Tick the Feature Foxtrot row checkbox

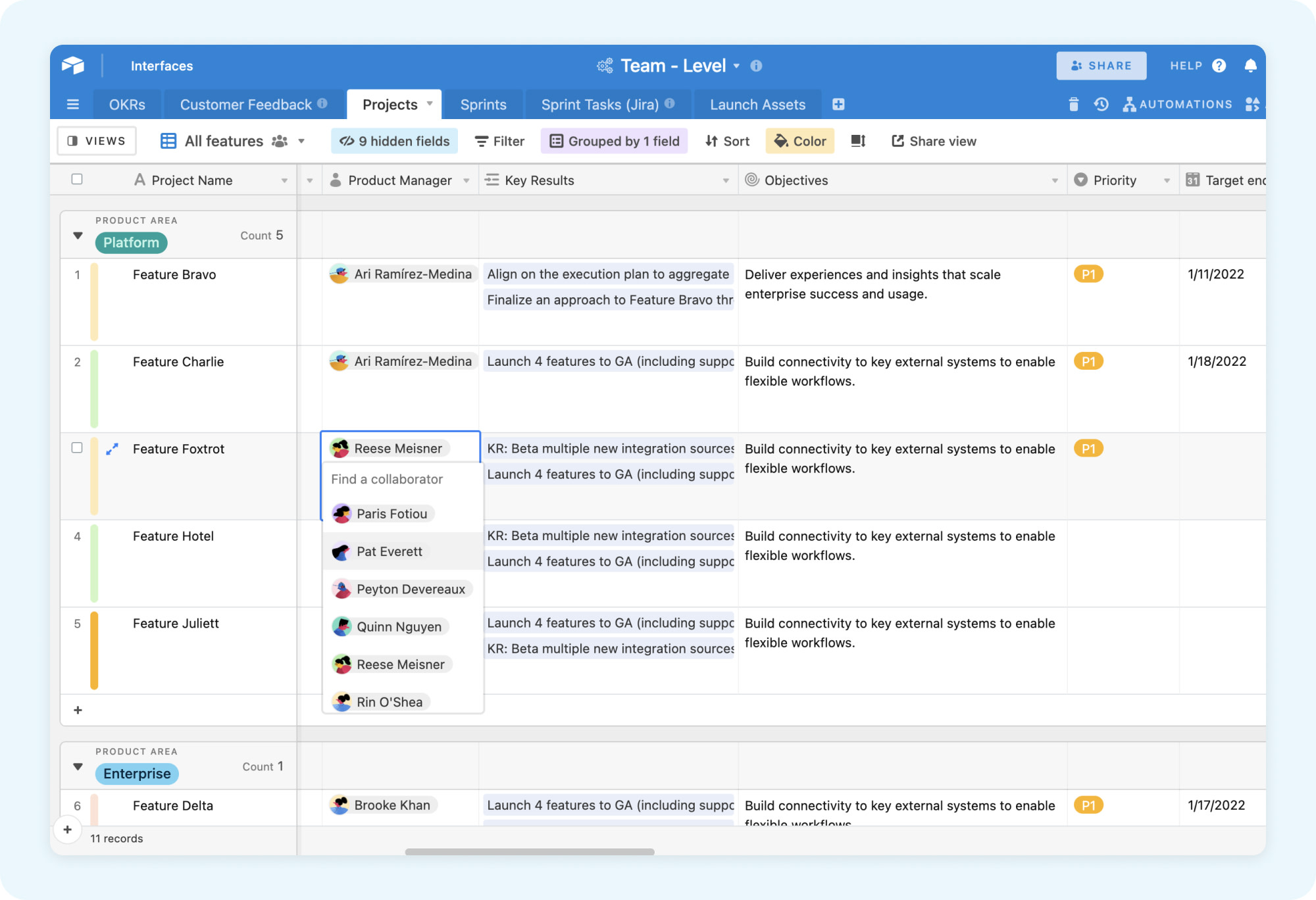[77, 448]
